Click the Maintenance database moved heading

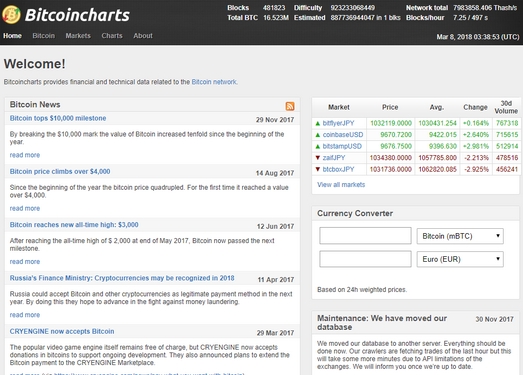pos(382,323)
